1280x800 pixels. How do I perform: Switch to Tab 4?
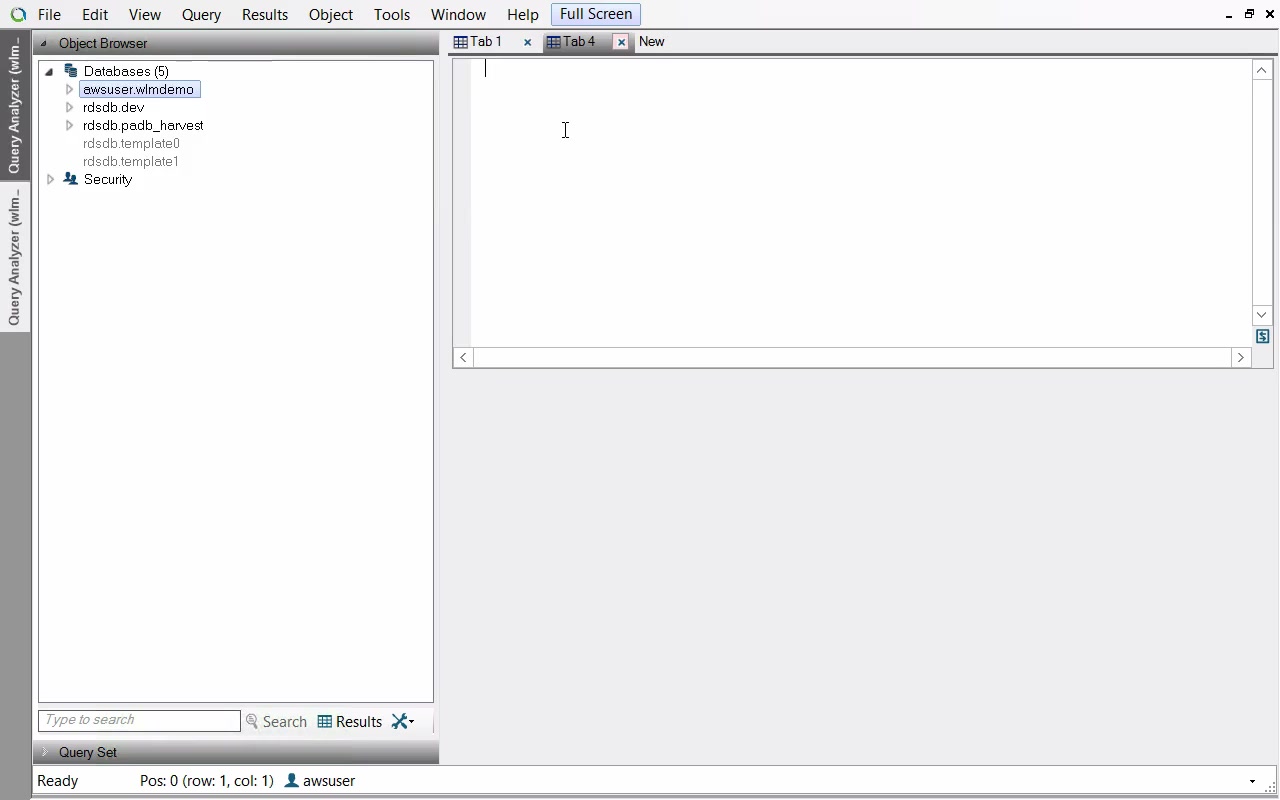click(x=579, y=42)
